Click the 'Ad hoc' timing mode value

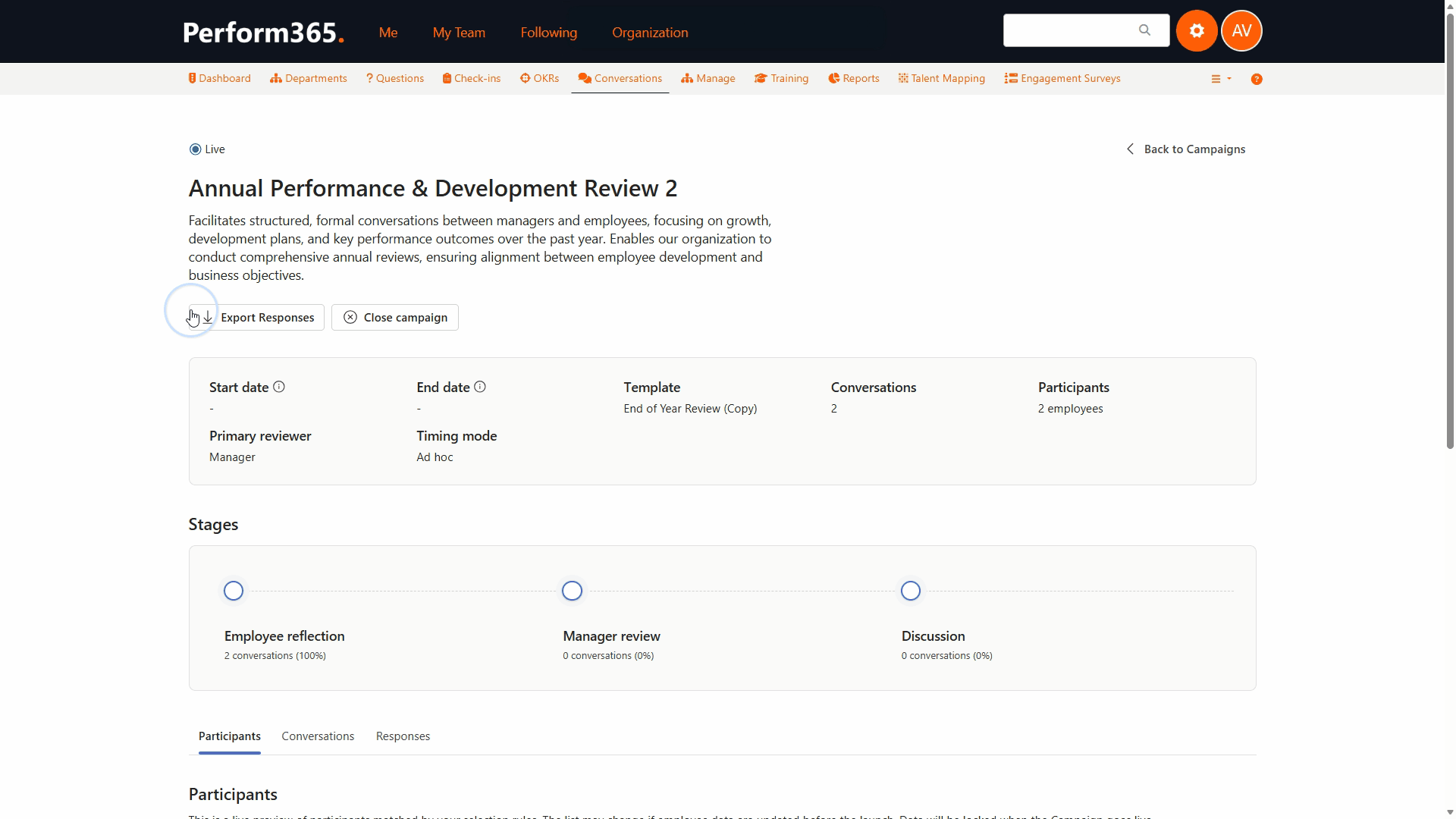click(435, 457)
